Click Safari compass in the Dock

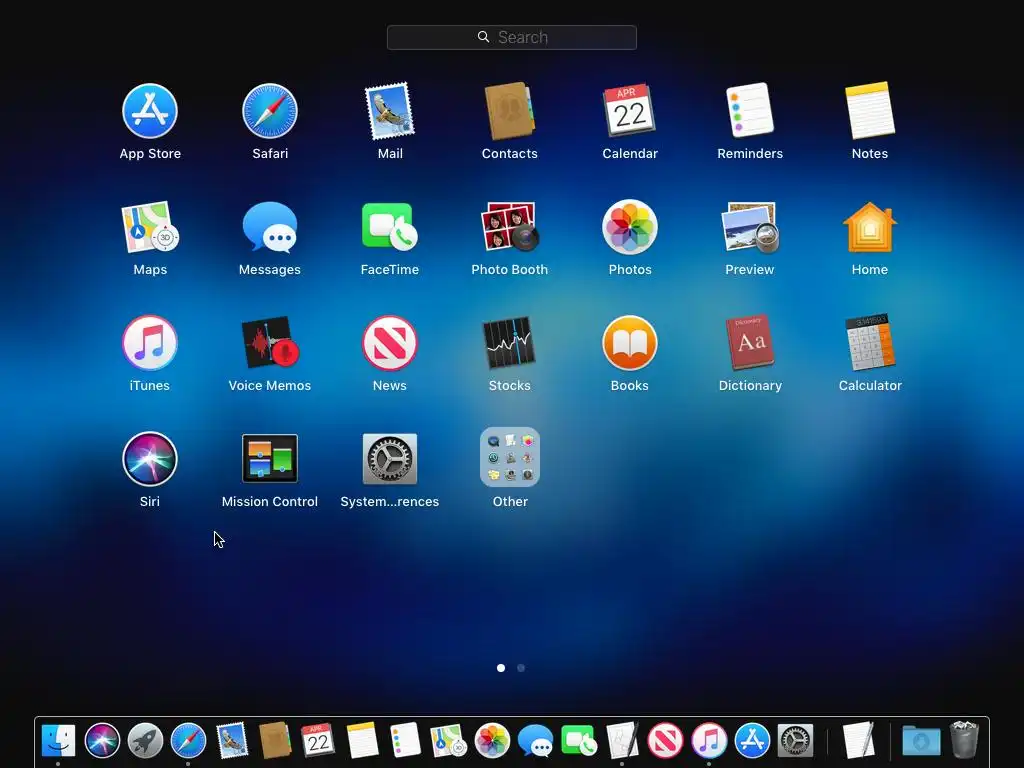coord(188,741)
